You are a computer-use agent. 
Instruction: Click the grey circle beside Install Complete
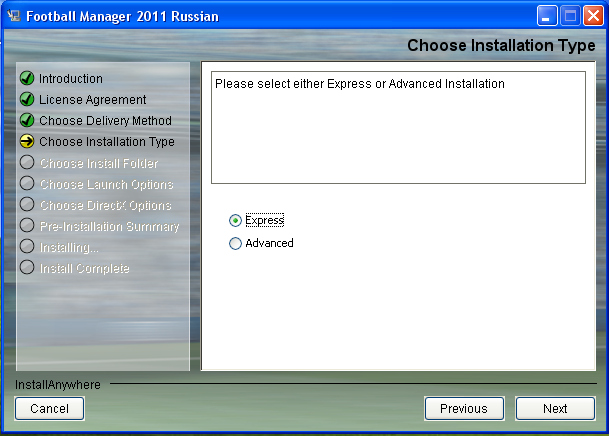pos(27,267)
